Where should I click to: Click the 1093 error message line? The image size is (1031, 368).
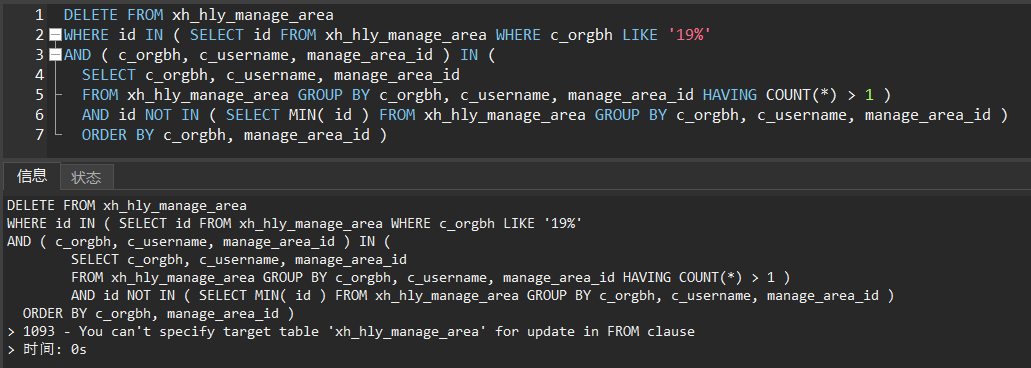click(x=351, y=331)
